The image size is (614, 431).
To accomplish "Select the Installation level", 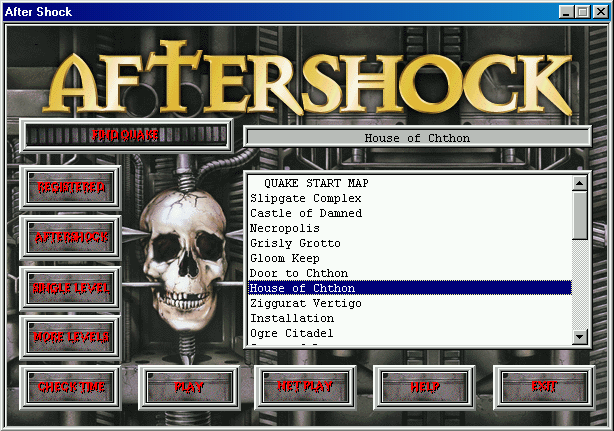I will [410, 318].
